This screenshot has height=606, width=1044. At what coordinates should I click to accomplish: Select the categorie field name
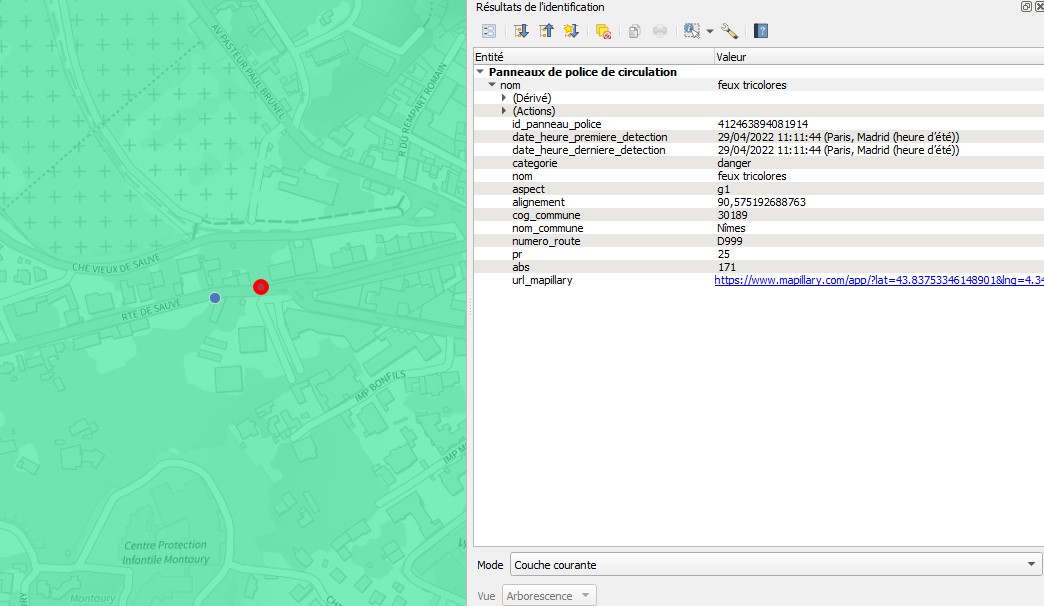[x=535, y=163]
